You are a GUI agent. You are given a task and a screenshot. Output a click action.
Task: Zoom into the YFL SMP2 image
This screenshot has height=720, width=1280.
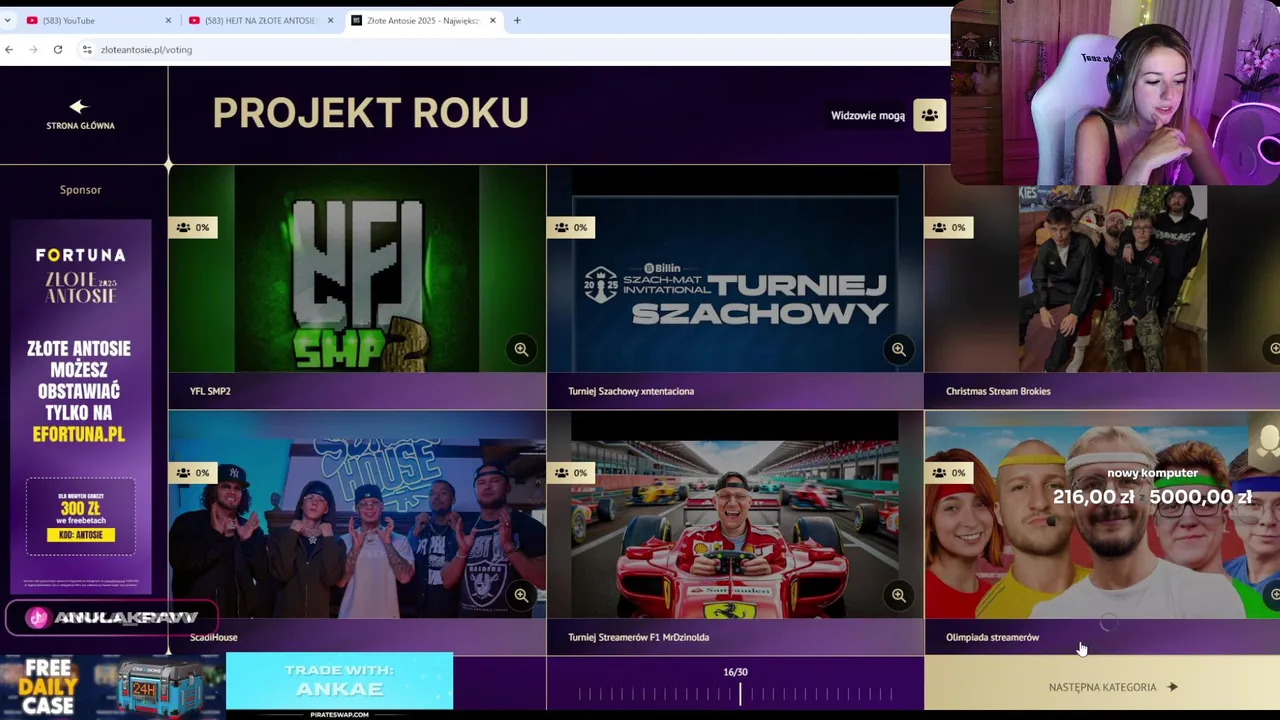pos(521,349)
